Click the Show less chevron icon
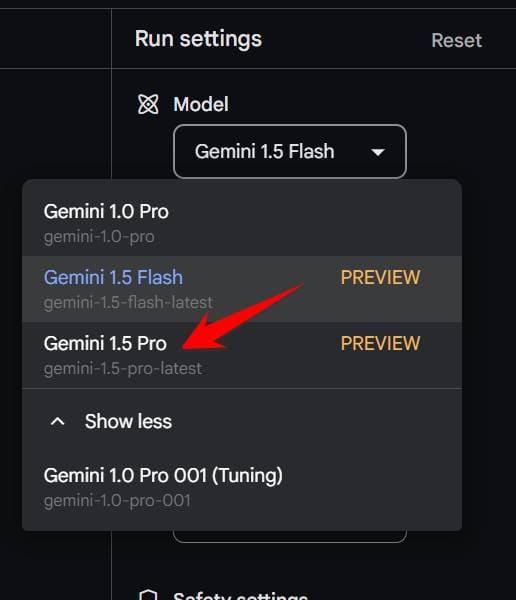The height and width of the screenshot is (600, 516). click(57, 421)
